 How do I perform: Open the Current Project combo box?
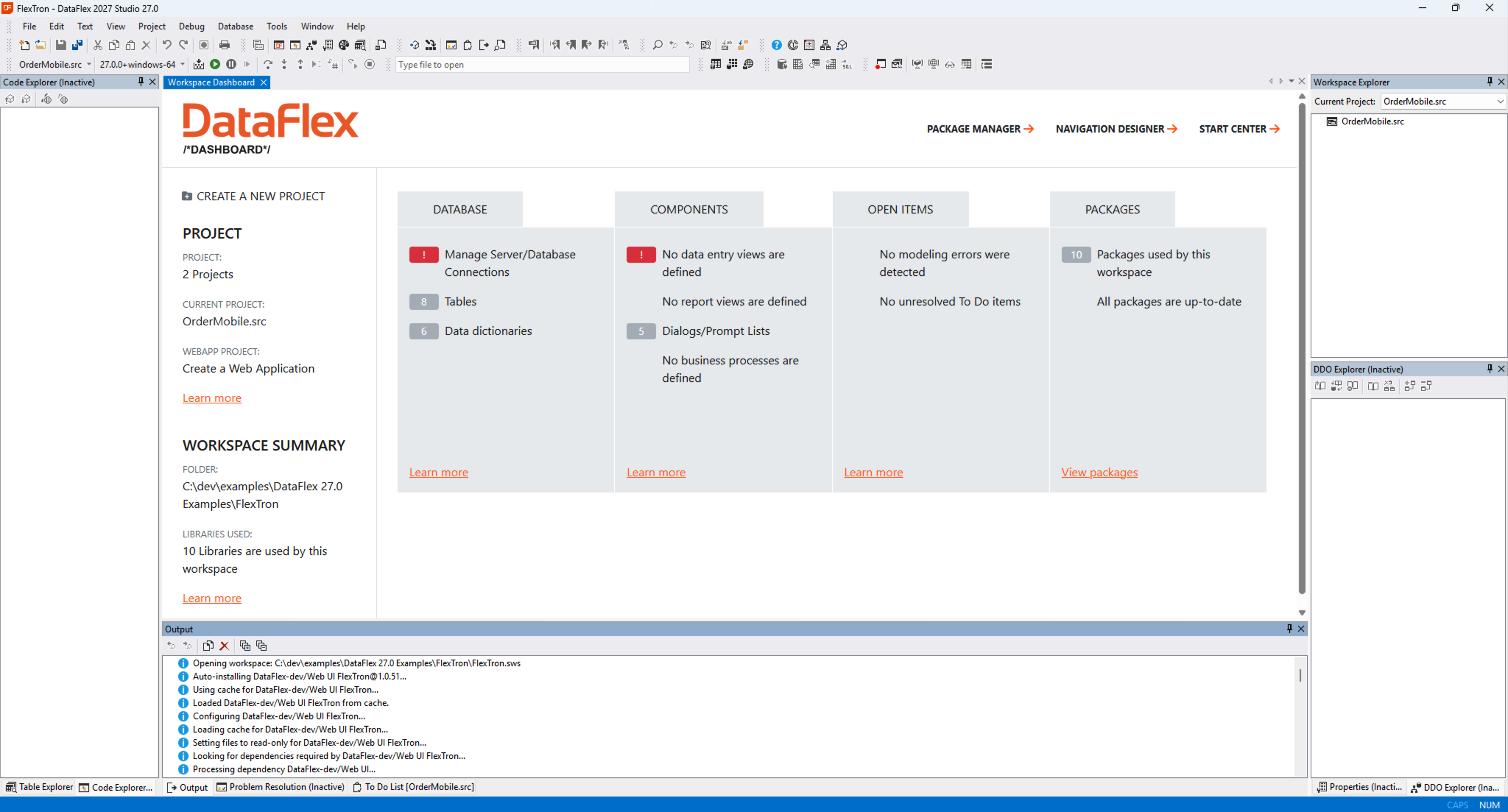(x=1442, y=101)
